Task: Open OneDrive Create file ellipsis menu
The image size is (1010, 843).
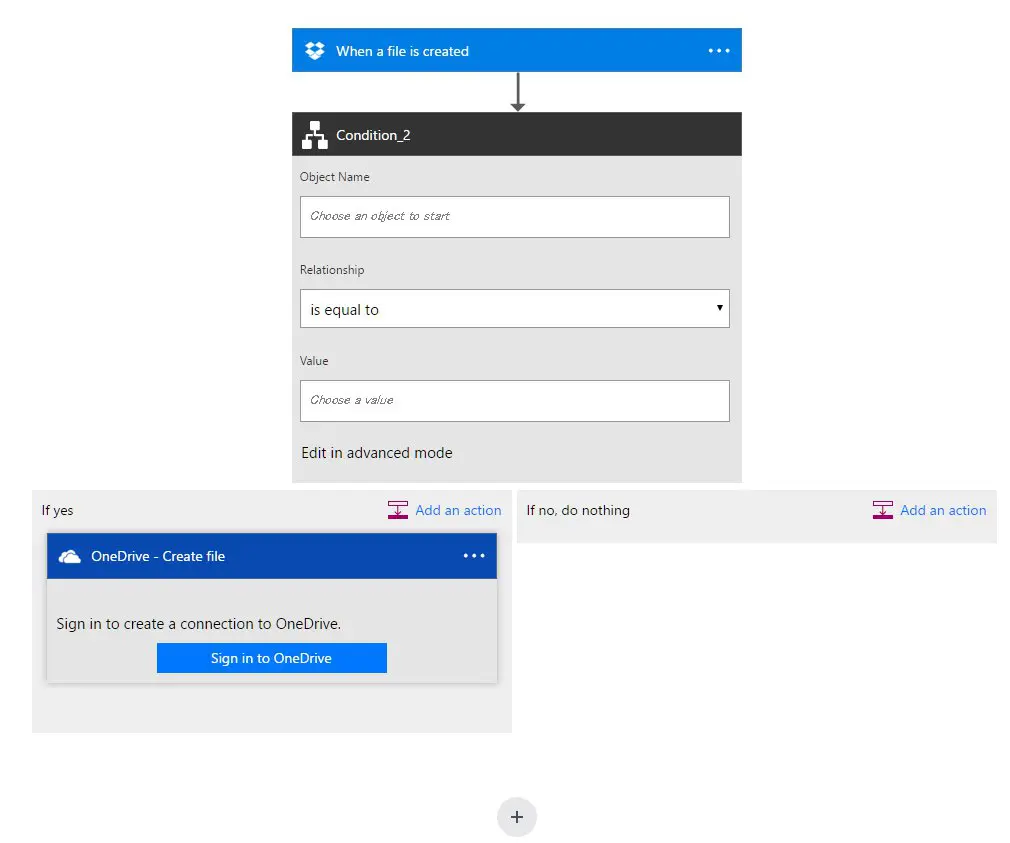Action: tap(474, 556)
